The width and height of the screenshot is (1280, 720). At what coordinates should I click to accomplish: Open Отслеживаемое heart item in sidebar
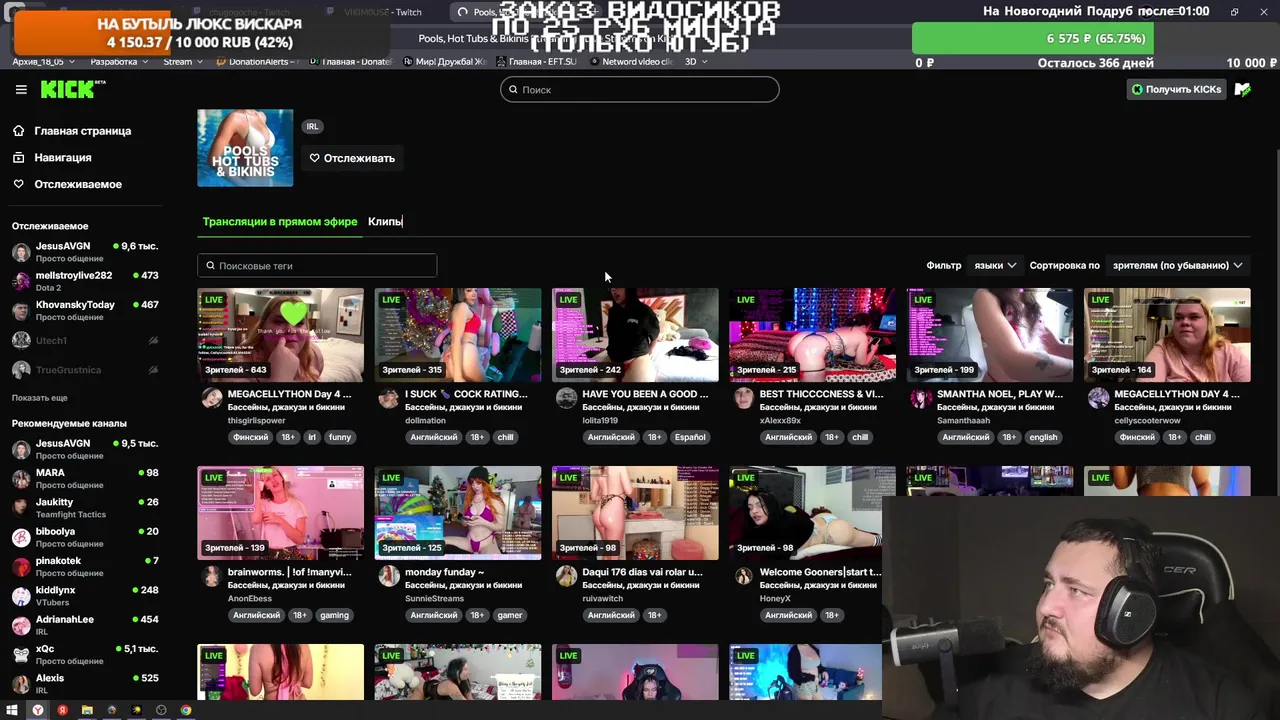tap(78, 184)
